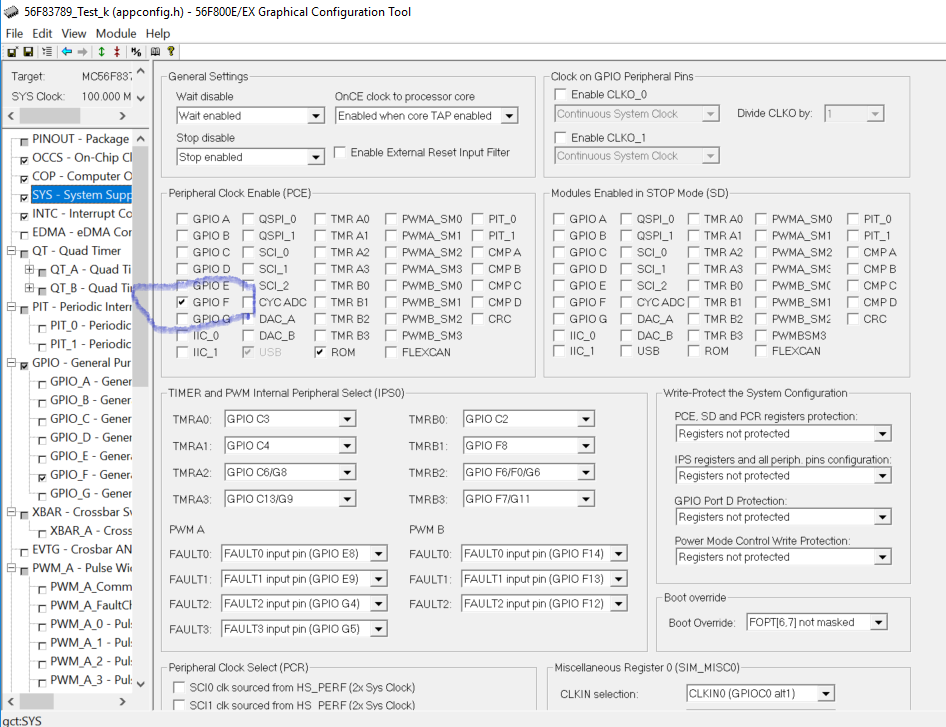Screen dimensions: 946x727
Task: Open the book documentation icon
Action: 155,52
